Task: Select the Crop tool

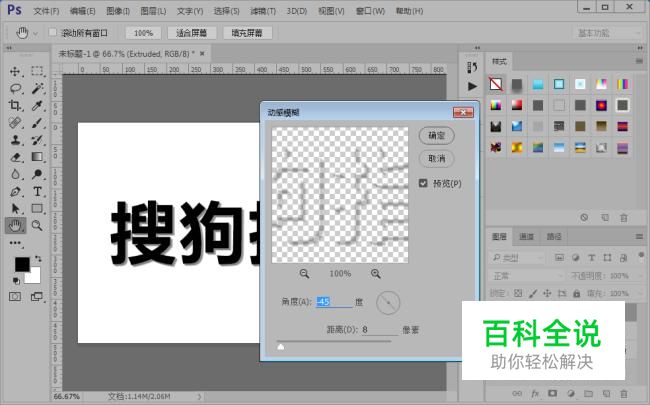Action: 15,105
